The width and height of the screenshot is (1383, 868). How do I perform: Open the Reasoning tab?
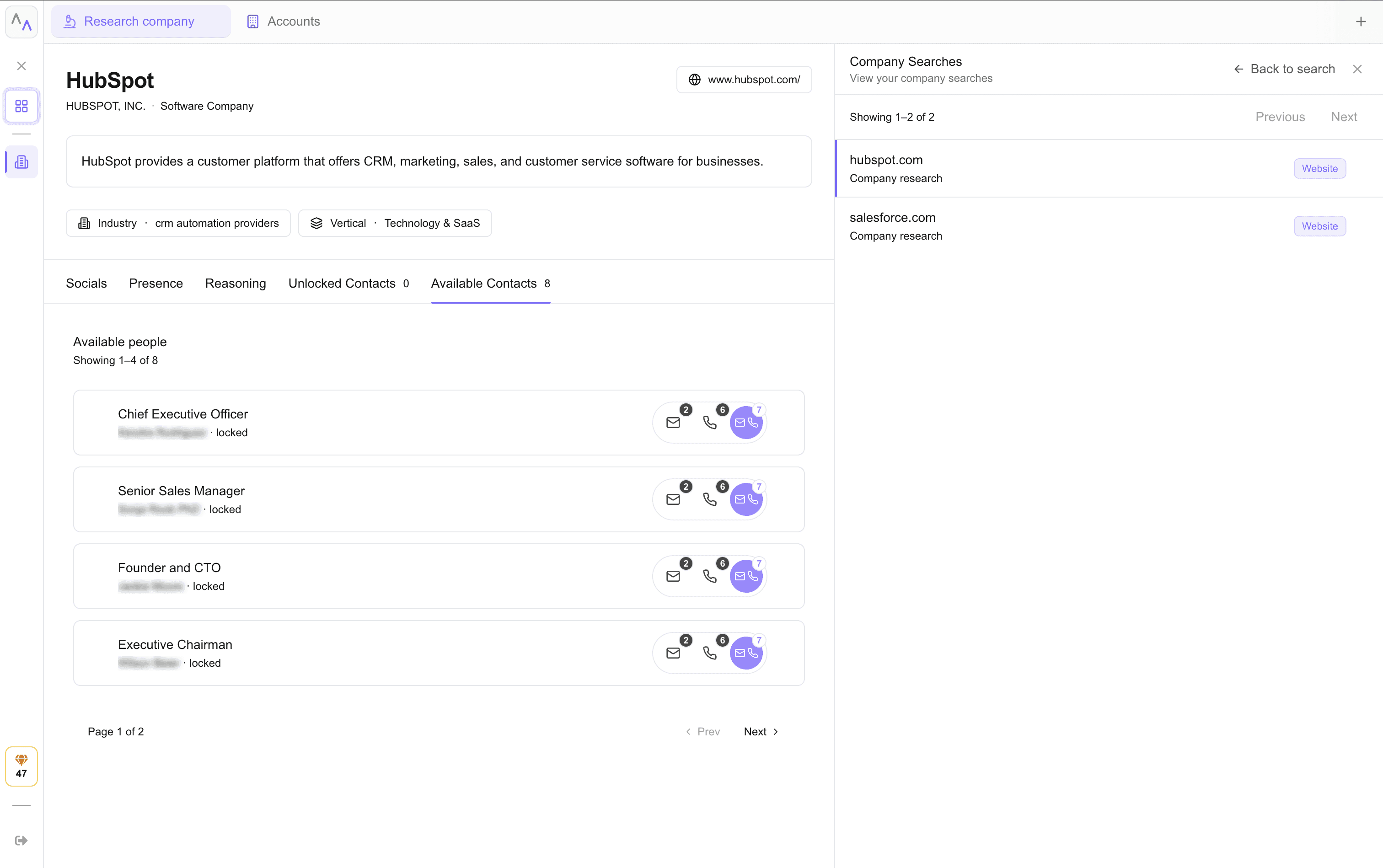click(x=236, y=284)
